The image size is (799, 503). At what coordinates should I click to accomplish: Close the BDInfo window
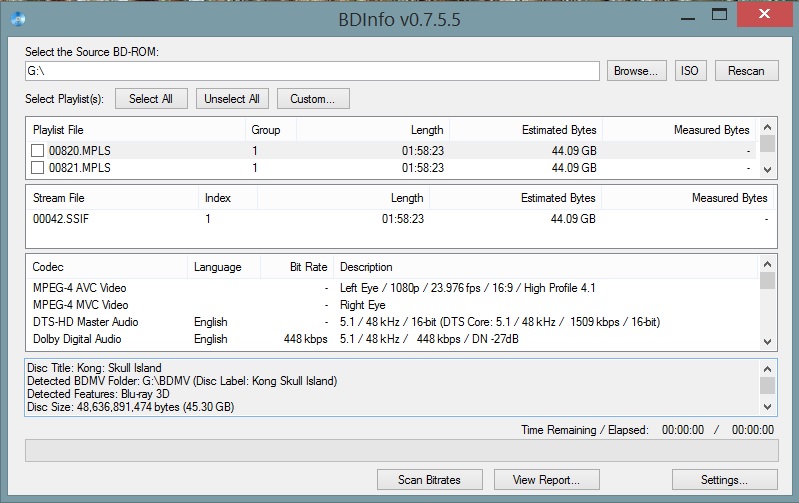[x=764, y=14]
